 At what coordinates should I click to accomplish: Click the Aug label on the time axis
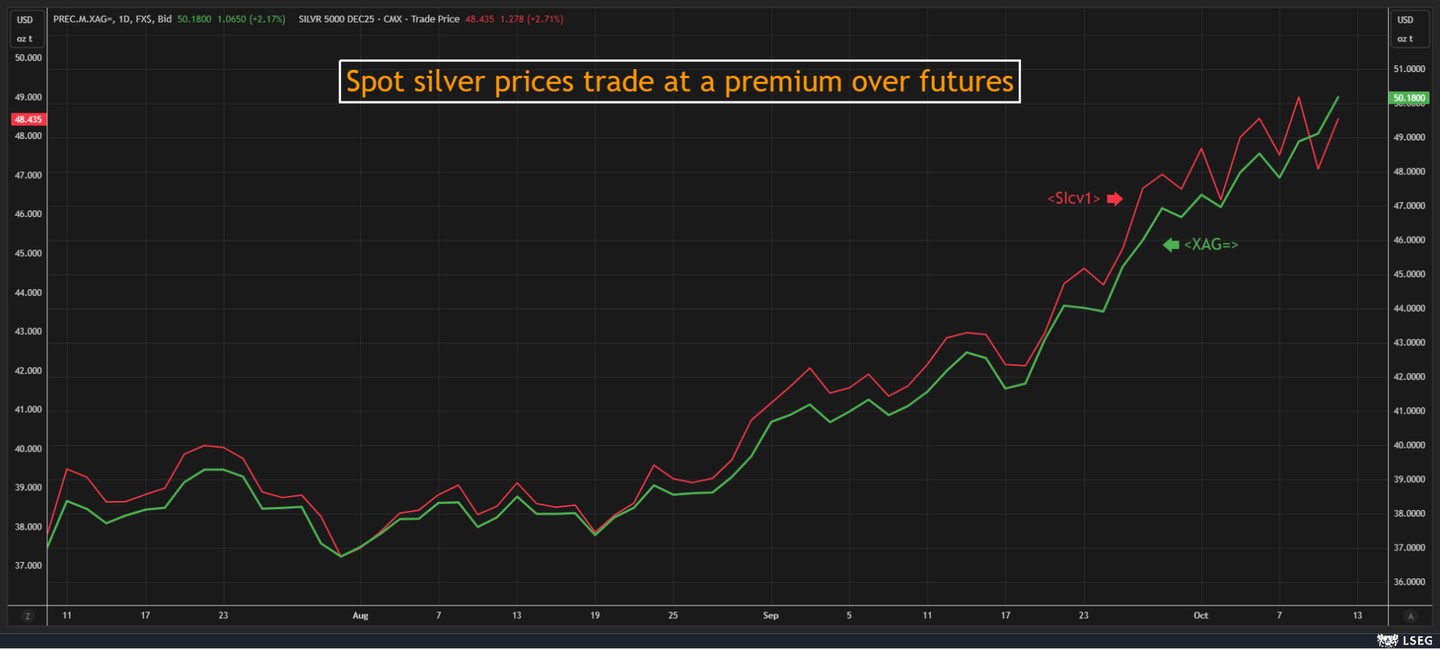361,616
